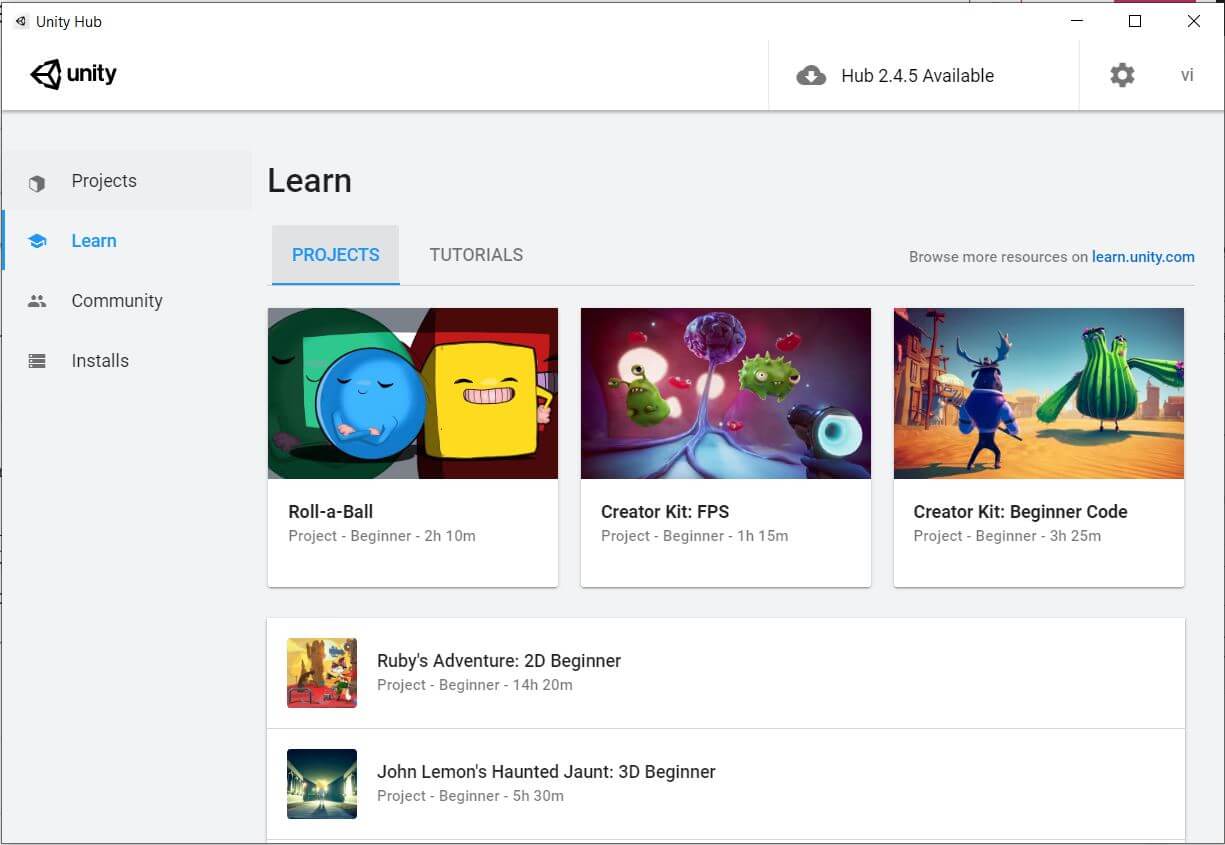1225x845 pixels.
Task: Go to Community section
Action: click(x=128, y=301)
